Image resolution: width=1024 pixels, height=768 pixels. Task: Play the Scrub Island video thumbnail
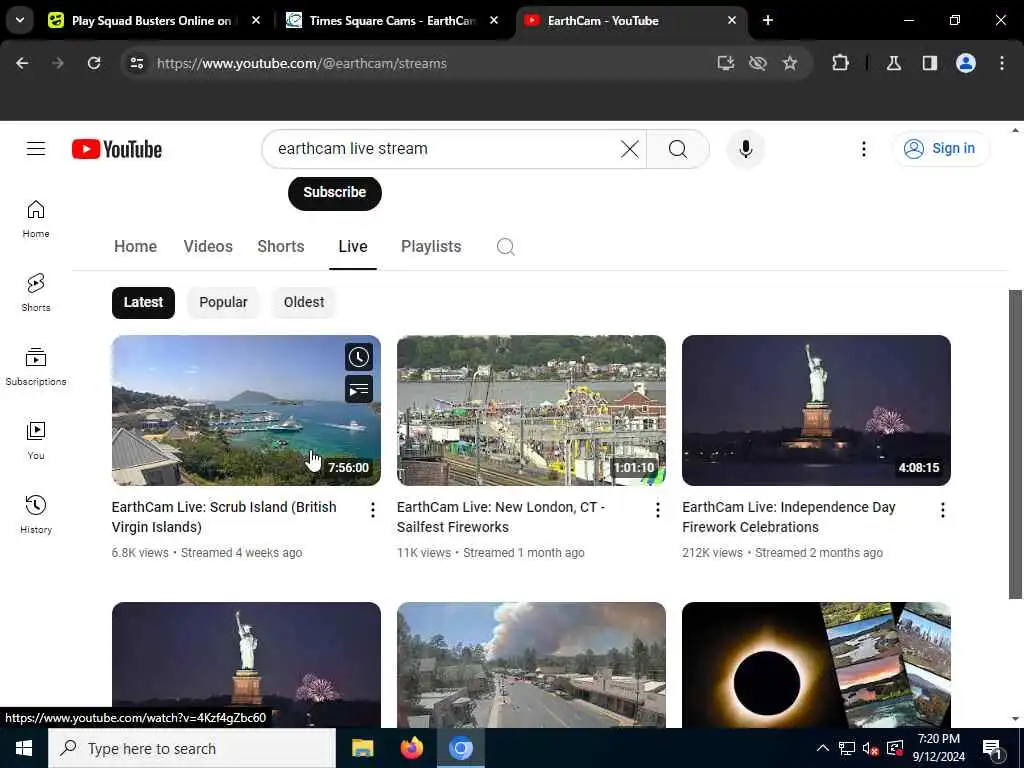(x=246, y=410)
